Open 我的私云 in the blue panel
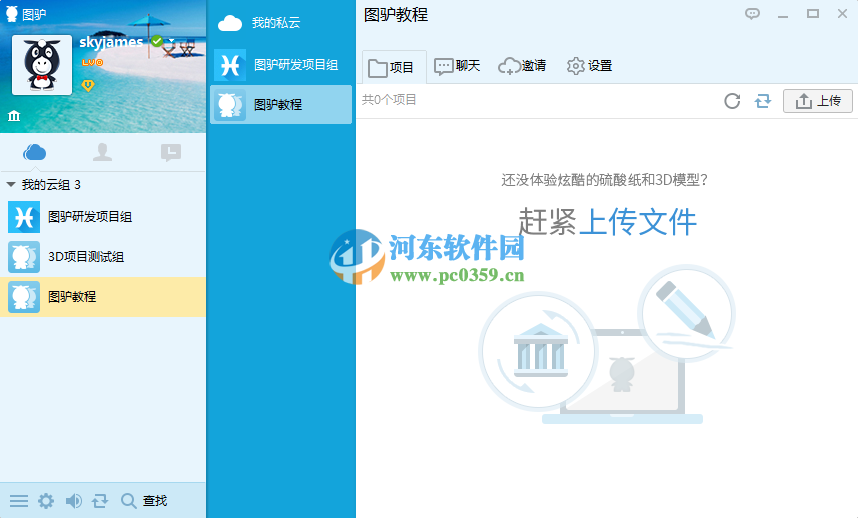This screenshot has height=518, width=858. [x=281, y=22]
